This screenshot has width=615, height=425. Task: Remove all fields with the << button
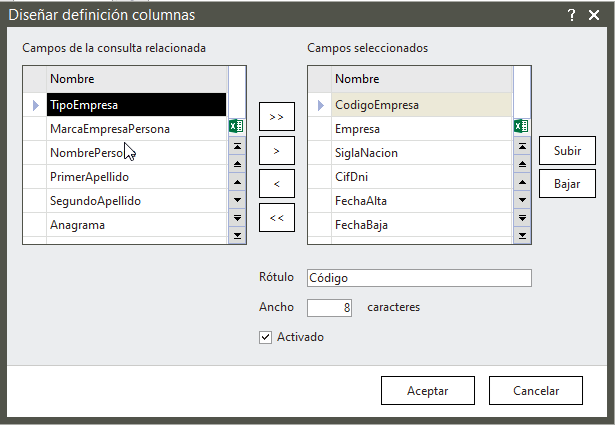click(277, 217)
